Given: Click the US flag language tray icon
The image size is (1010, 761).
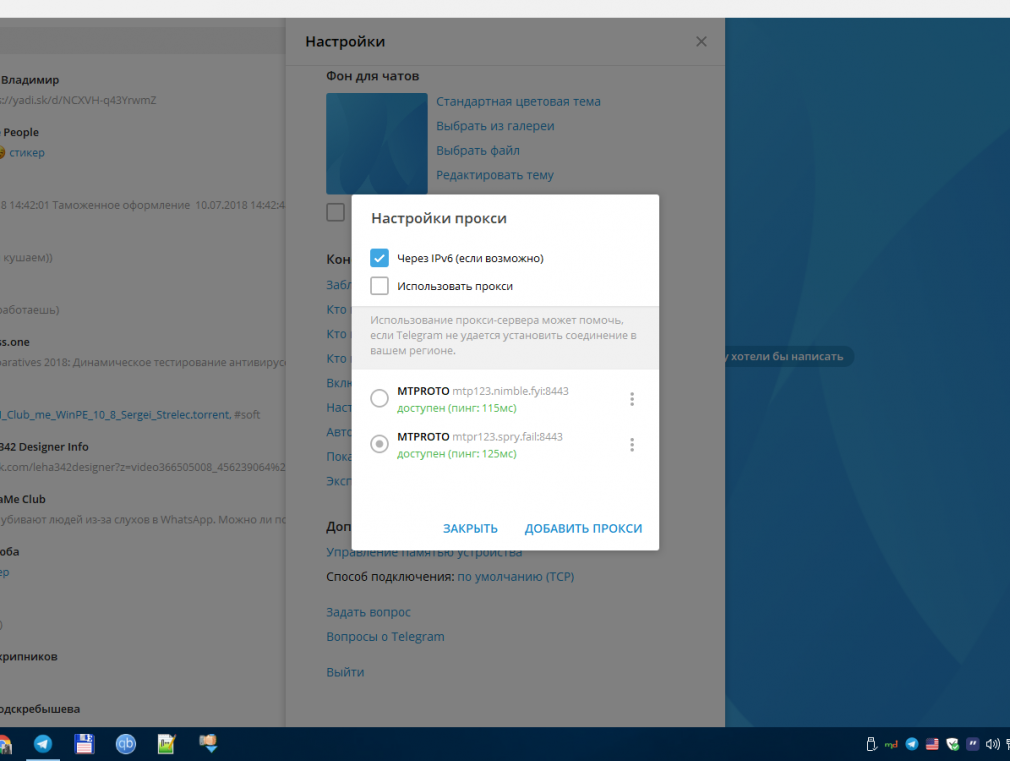Looking at the screenshot, I should click(932, 744).
